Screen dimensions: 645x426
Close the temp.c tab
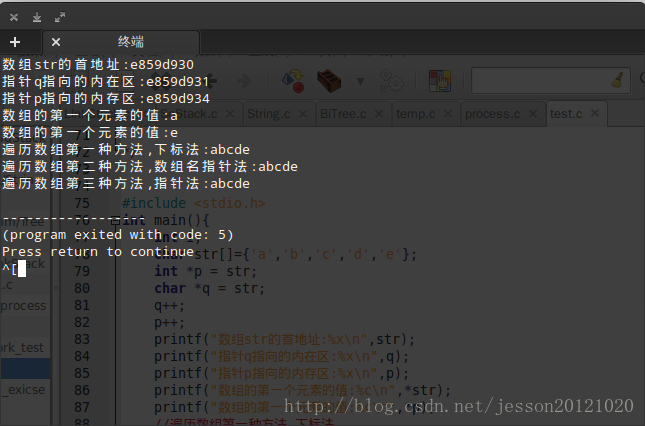448,113
